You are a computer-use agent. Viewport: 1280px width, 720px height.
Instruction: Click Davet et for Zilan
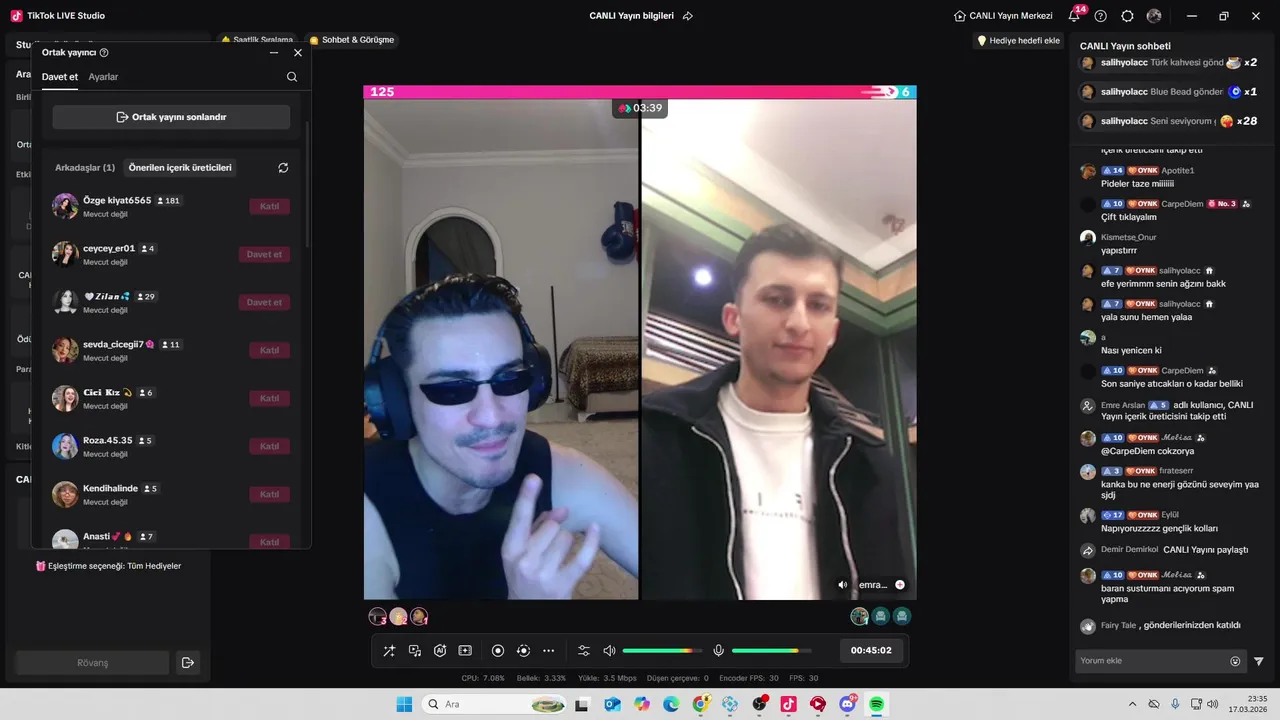point(264,302)
